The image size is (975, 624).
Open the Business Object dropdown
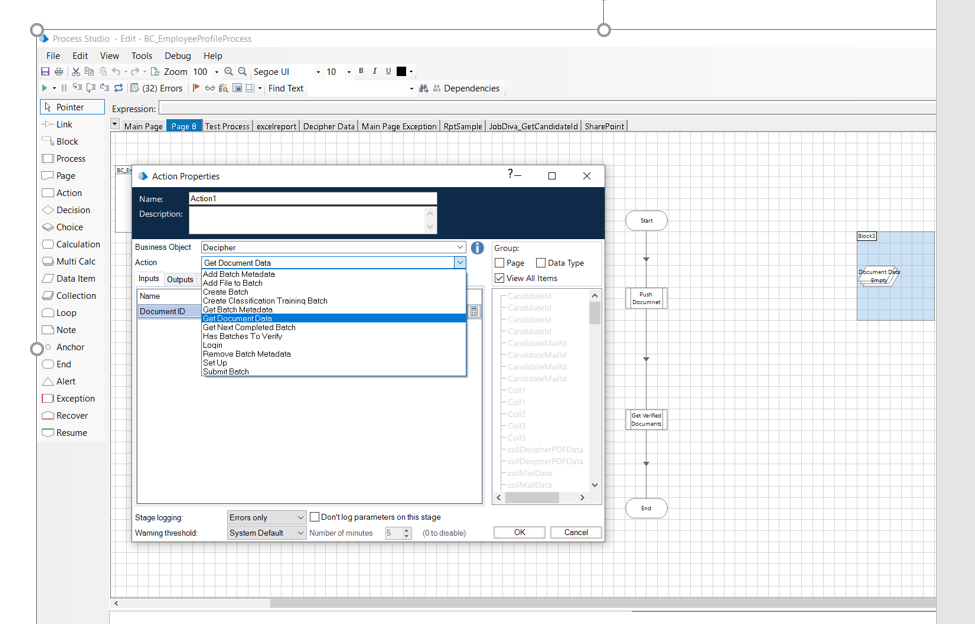coord(460,247)
